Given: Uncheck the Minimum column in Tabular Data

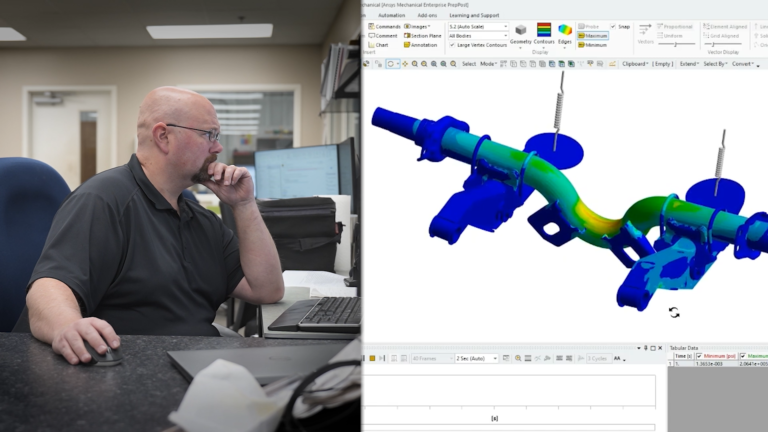Looking at the screenshot, I should pos(699,356).
